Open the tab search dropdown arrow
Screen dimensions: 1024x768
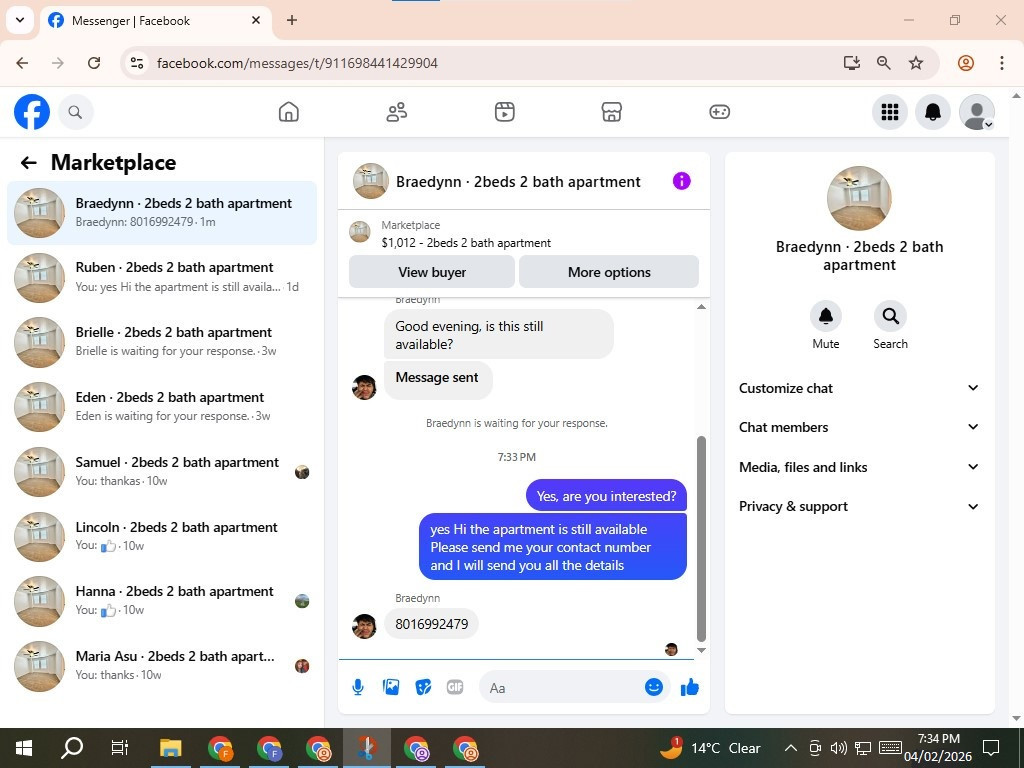point(20,20)
